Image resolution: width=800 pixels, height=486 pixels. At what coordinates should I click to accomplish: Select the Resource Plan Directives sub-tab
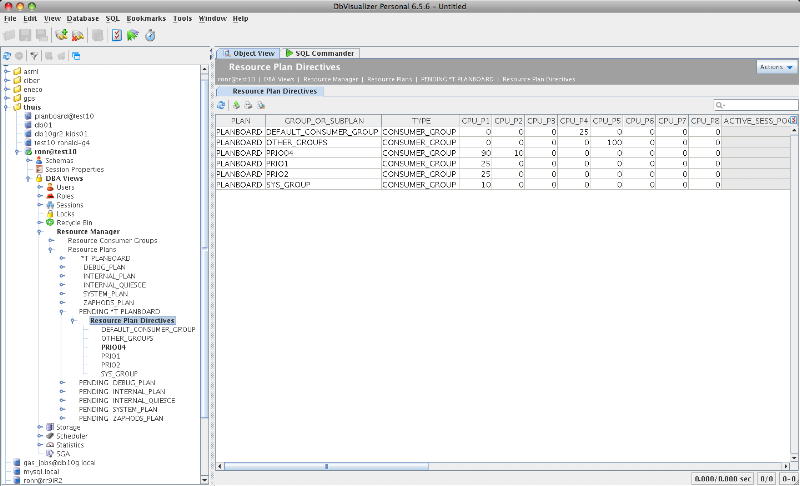click(270, 91)
